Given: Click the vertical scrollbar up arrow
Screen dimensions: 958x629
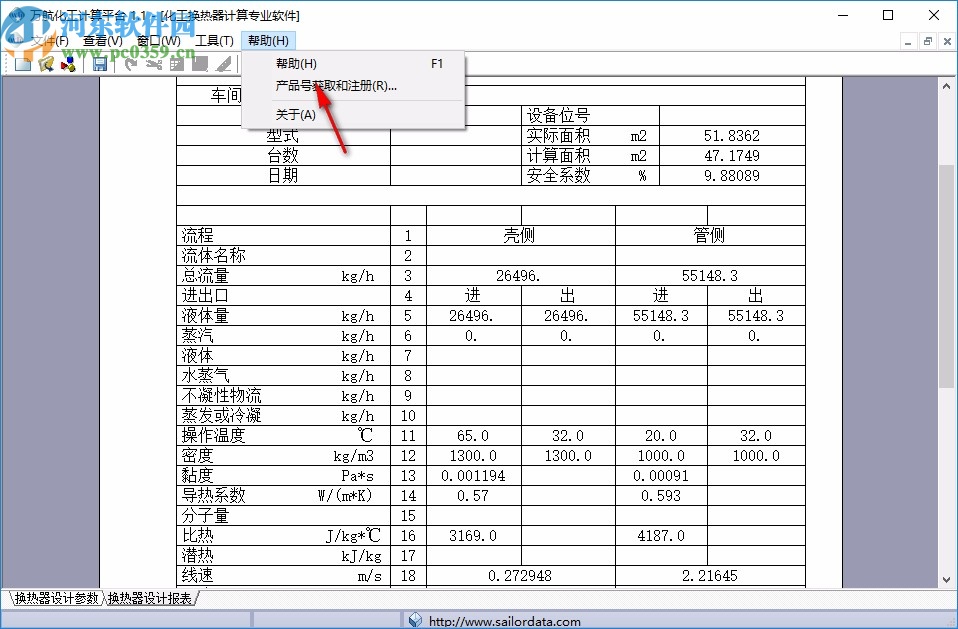Looking at the screenshot, I should click(x=946, y=87).
